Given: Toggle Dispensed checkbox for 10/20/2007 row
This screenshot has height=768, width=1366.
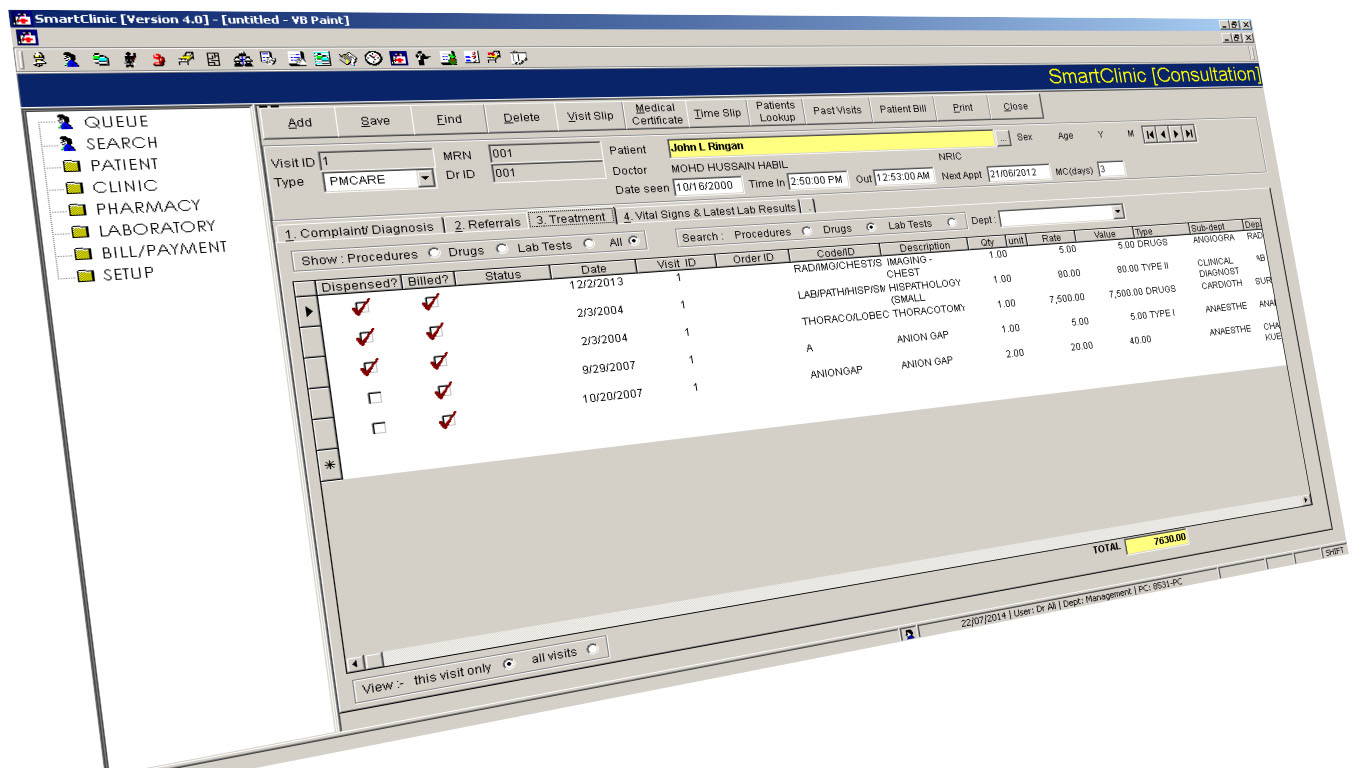Looking at the screenshot, I should [379, 427].
